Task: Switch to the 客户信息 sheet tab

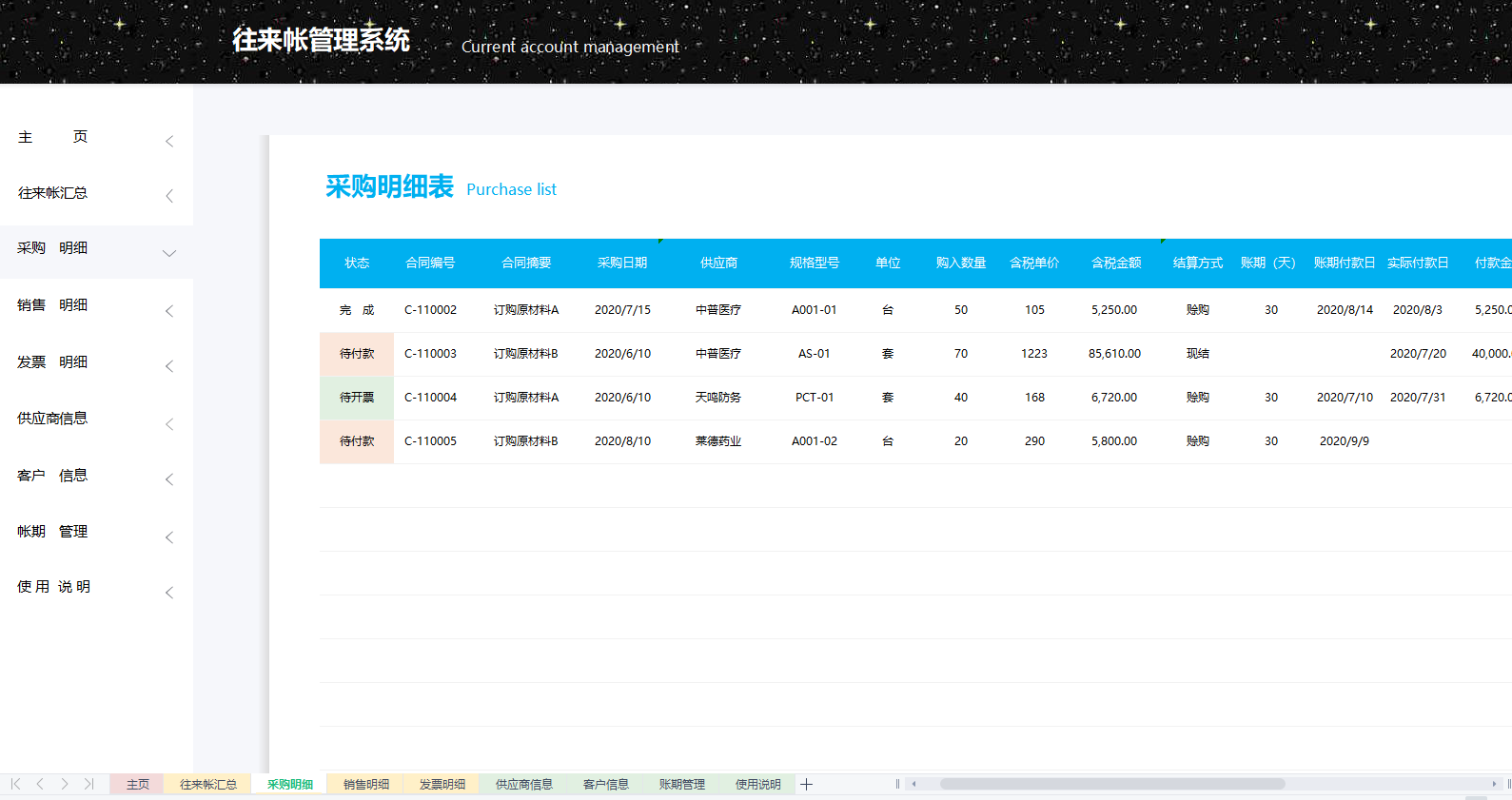Action: click(x=606, y=784)
